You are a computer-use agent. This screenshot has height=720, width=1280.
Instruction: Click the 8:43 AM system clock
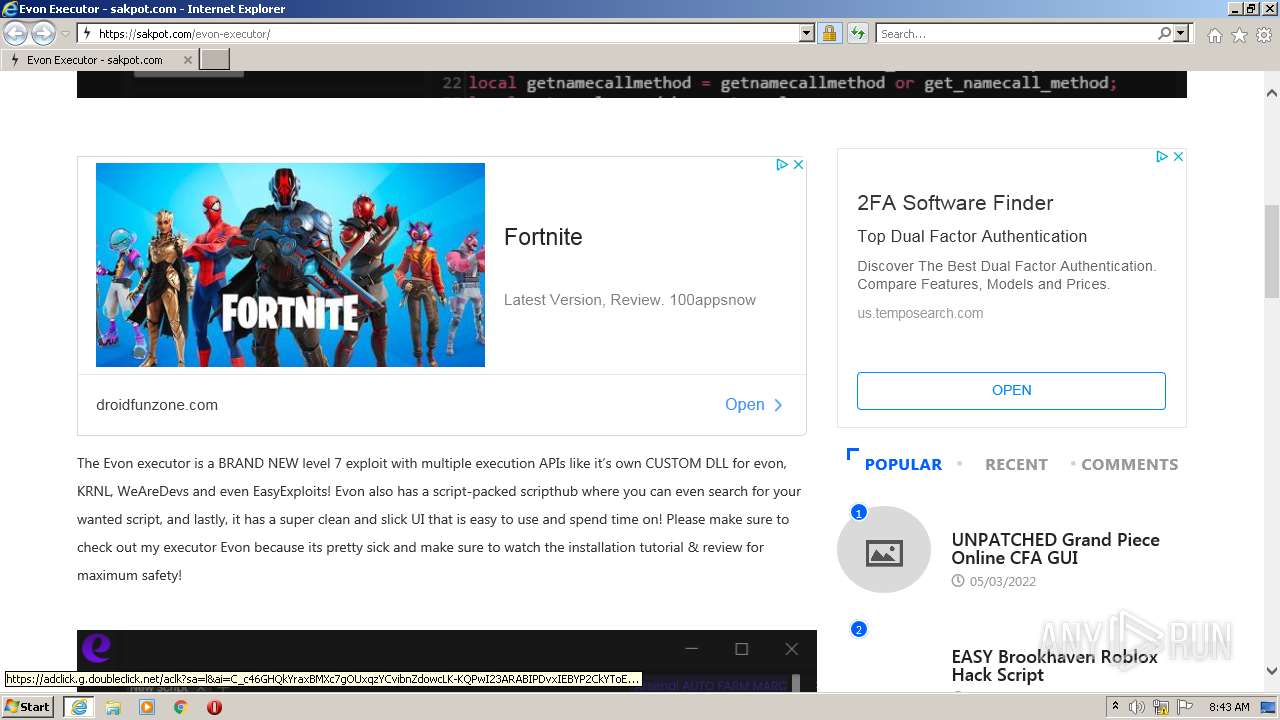(1229, 707)
